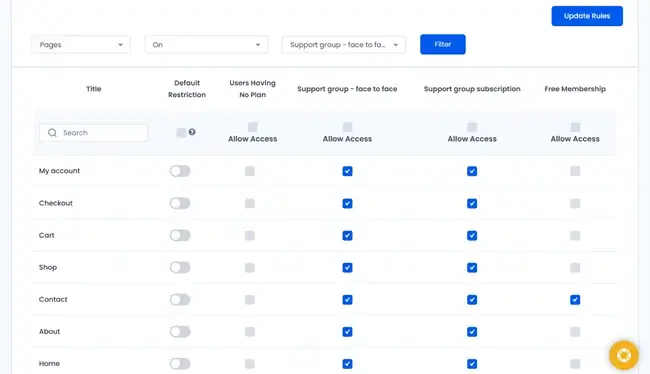Uncheck subscription access for Contact

pos(472,300)
